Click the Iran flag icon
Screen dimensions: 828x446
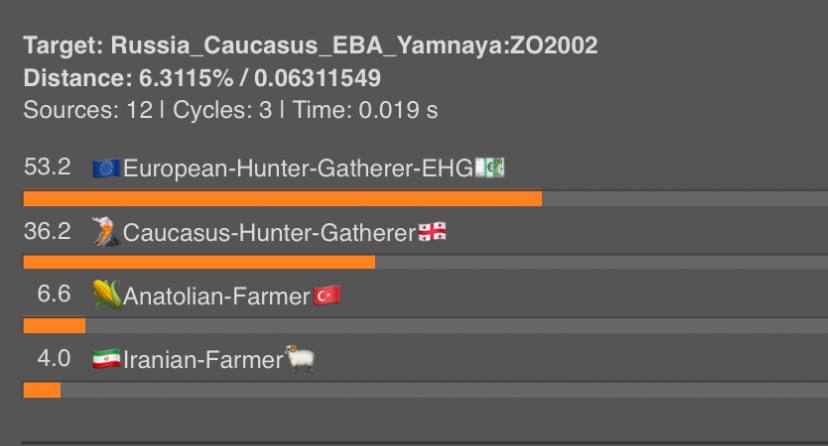point(106,359)
